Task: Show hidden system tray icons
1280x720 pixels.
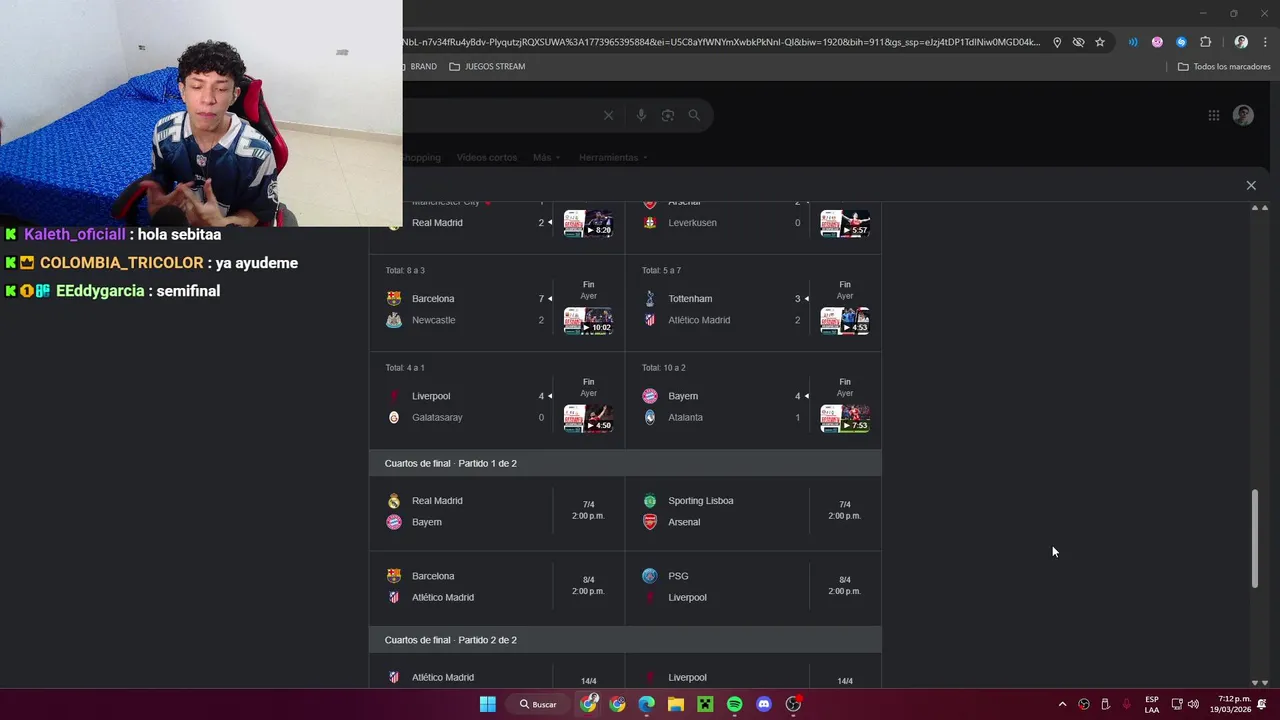Action: (1062, 704)
